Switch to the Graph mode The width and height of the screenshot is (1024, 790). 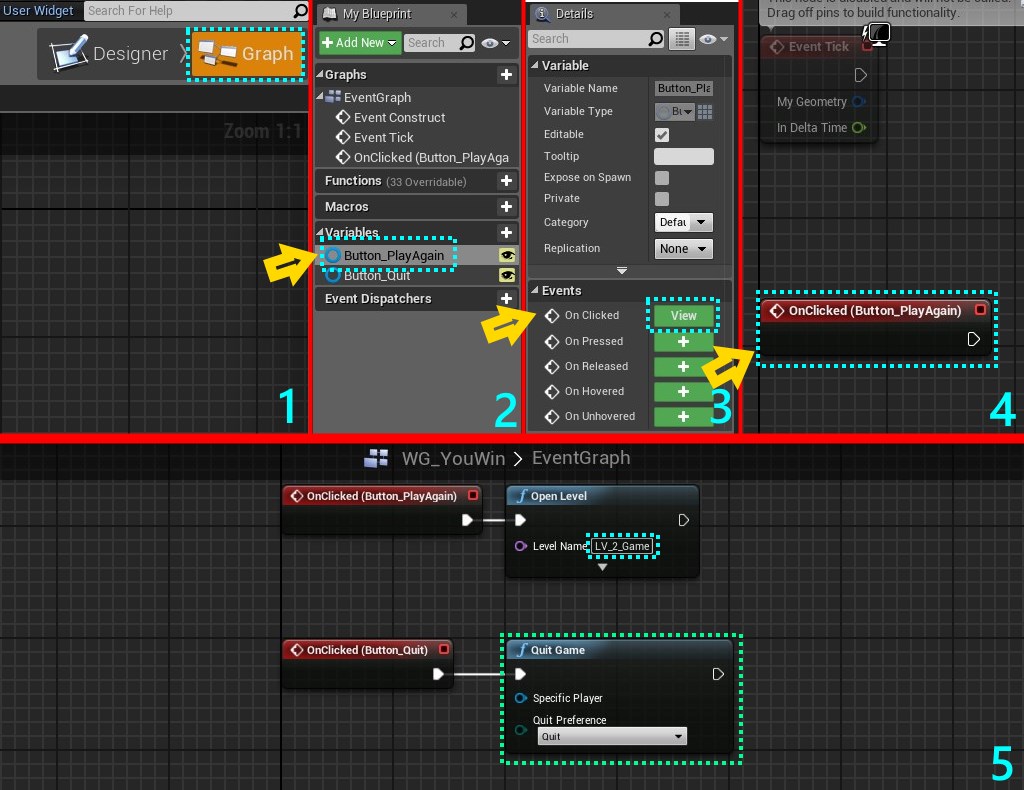[246, 54]
